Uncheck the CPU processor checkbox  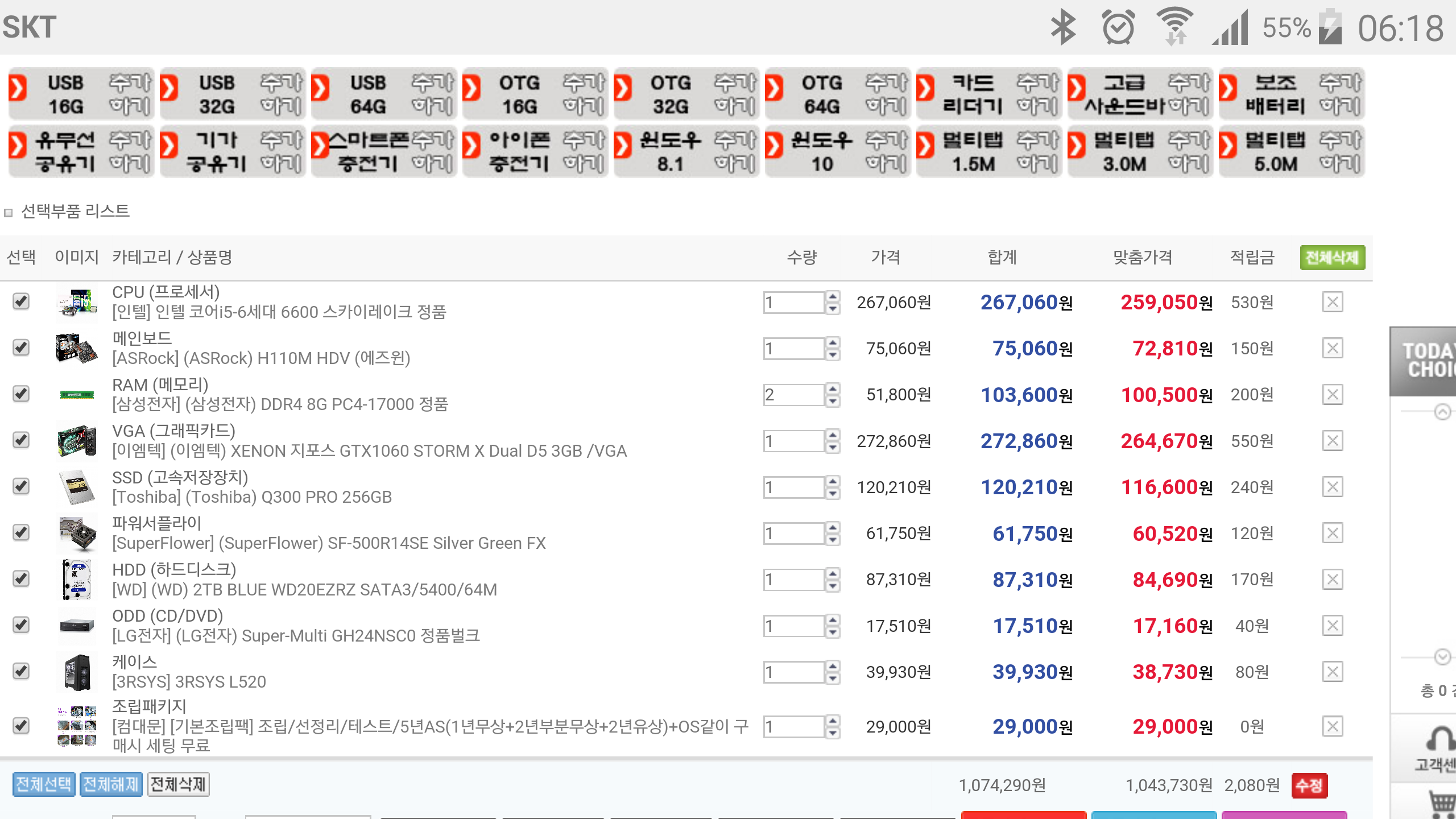[x=21, y=301]
